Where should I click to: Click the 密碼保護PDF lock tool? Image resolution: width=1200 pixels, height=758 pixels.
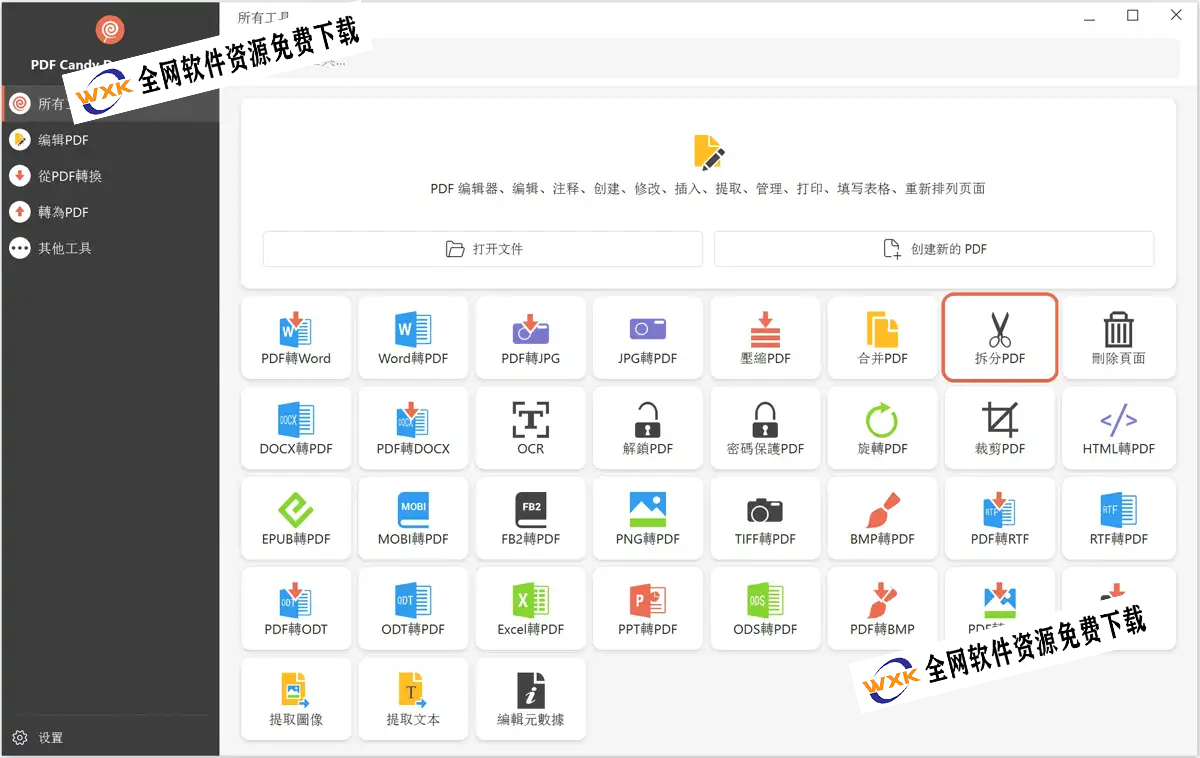tap(765, 428)
